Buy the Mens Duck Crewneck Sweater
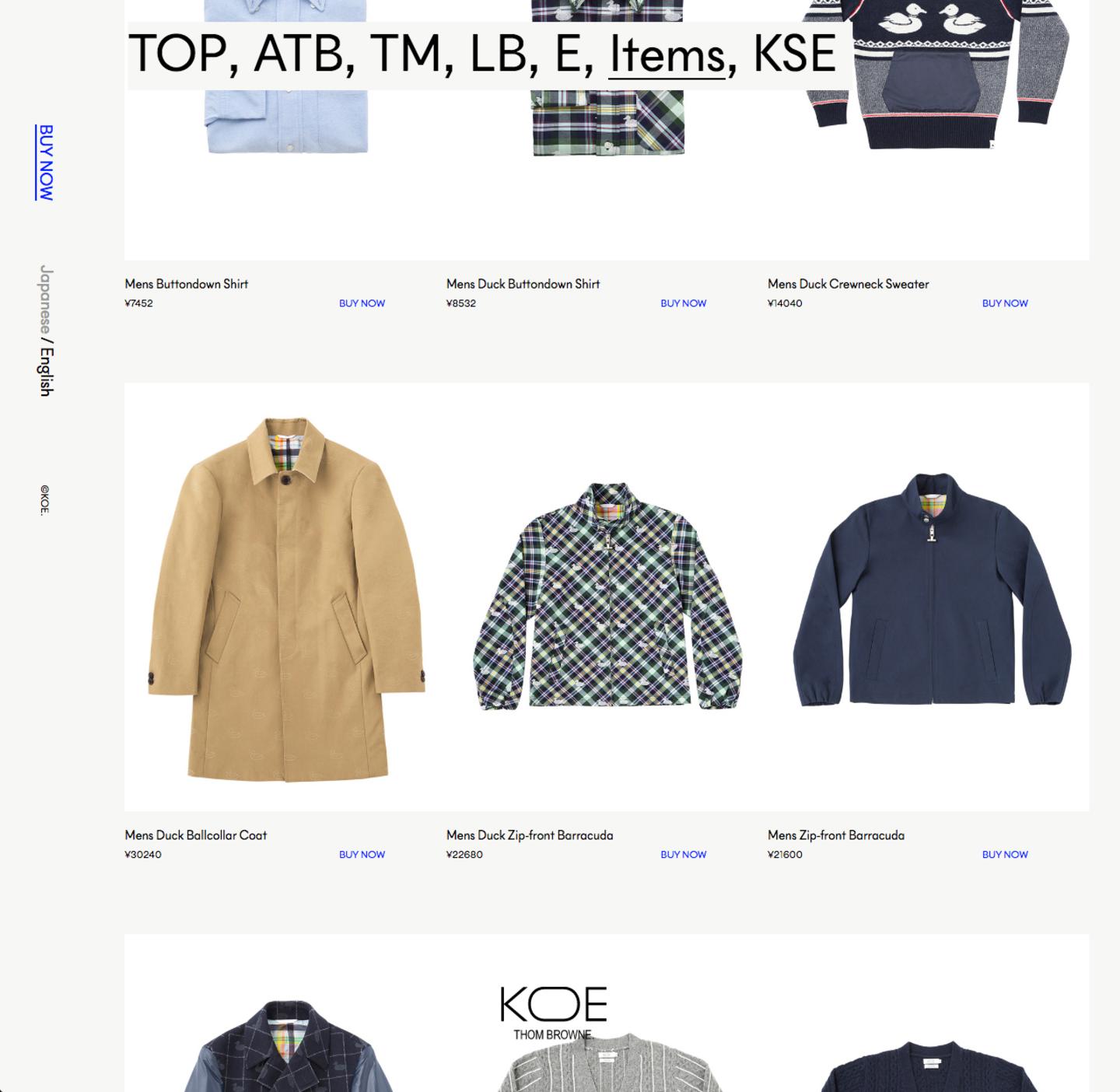 [1005, 303]
